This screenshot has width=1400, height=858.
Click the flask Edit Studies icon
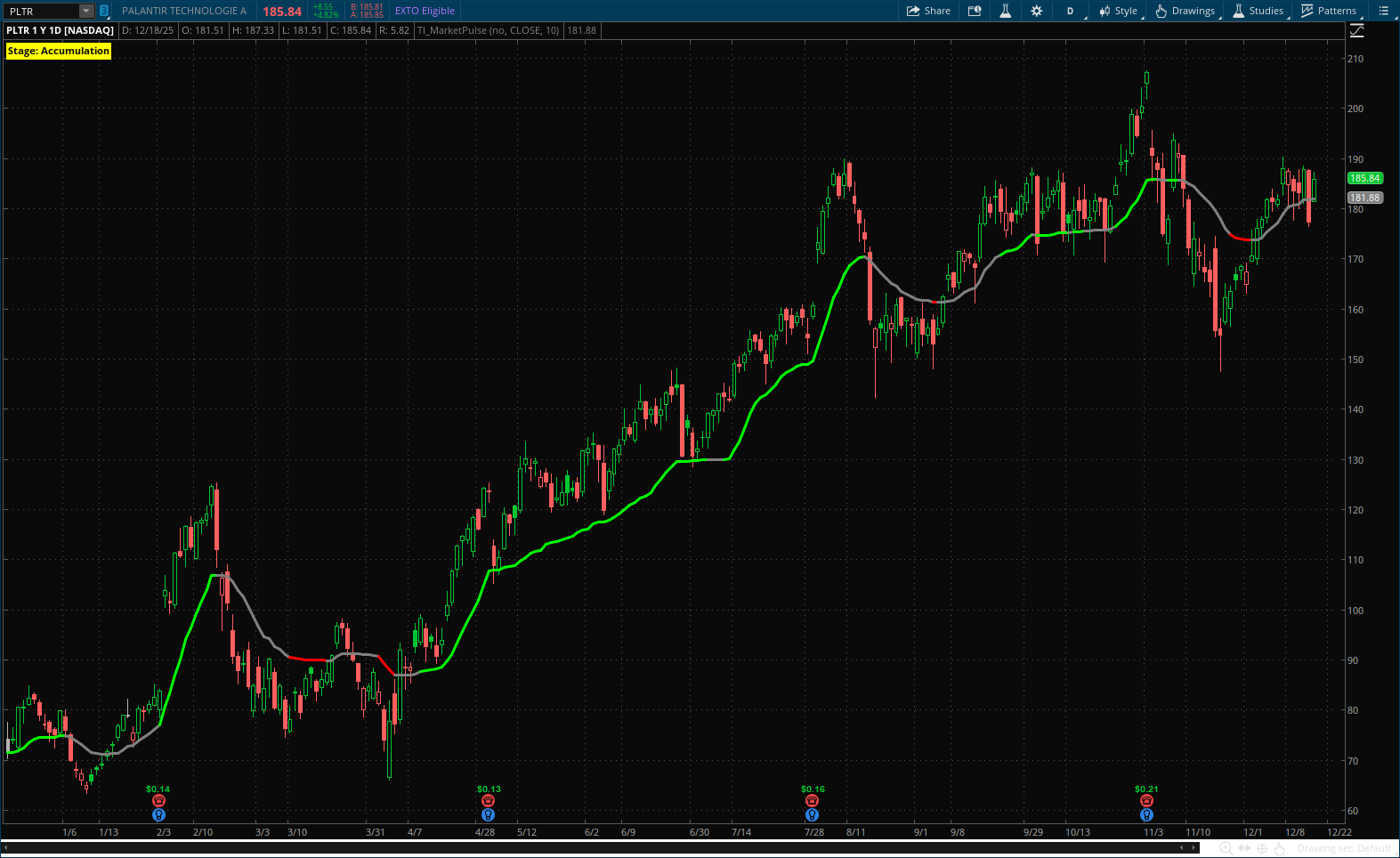1005,11
